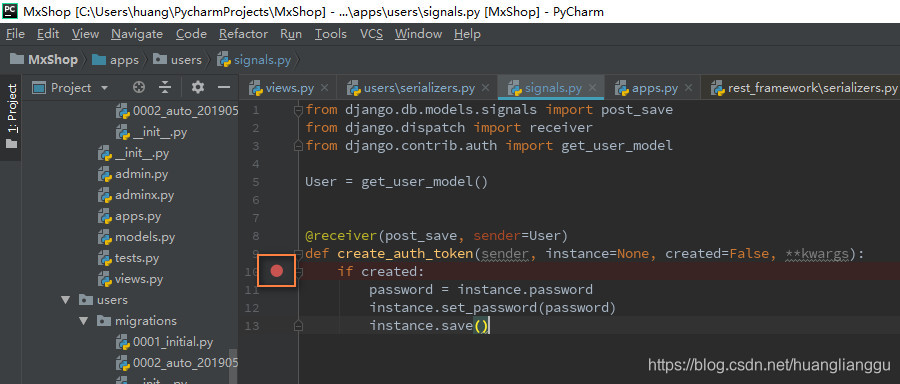Viewport: 900px width, 384px height.
Task: Click the Project panel scrollbar
Action: coord(233,366)
